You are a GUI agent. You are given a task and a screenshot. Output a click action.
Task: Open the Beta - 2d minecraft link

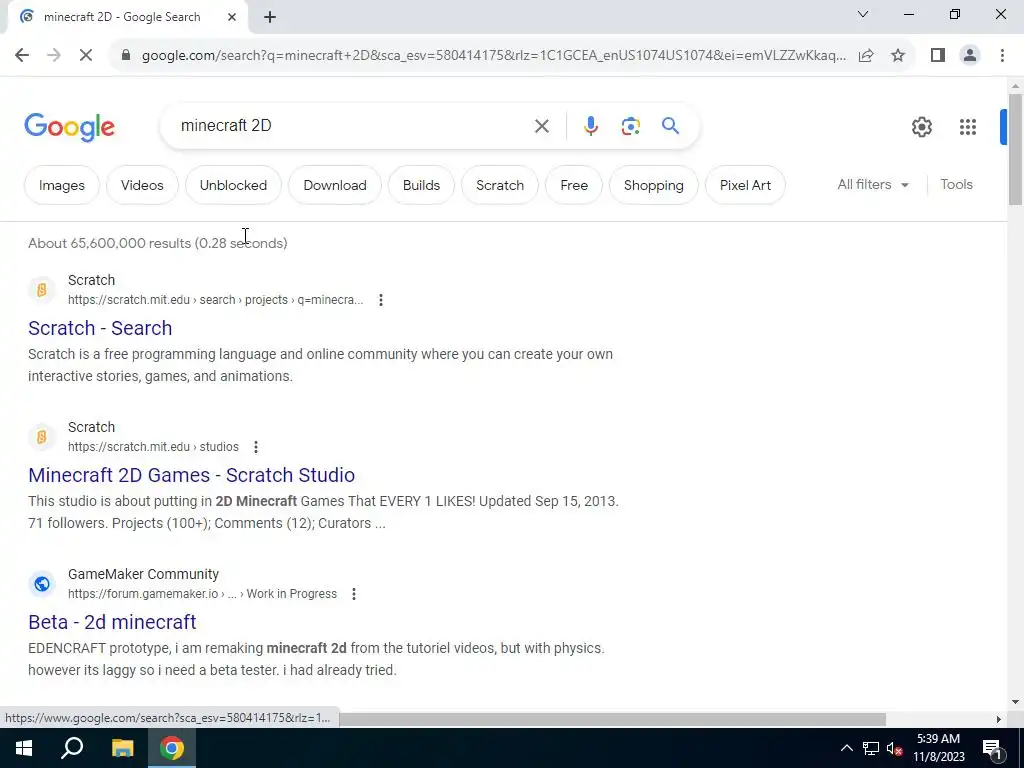click(x=112, y=622)
